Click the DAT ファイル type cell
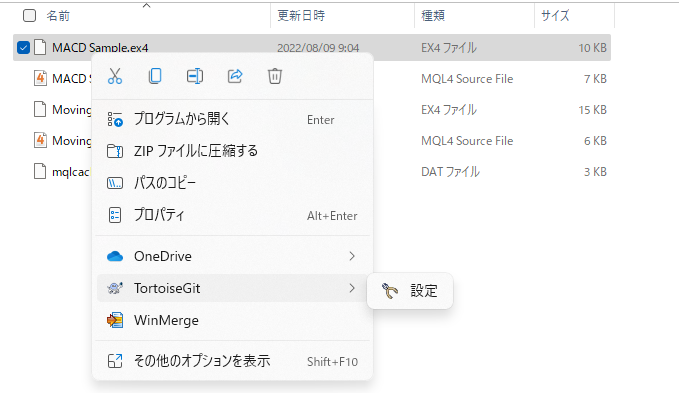This screenshot has height=393, width=679. coord(450,172)
